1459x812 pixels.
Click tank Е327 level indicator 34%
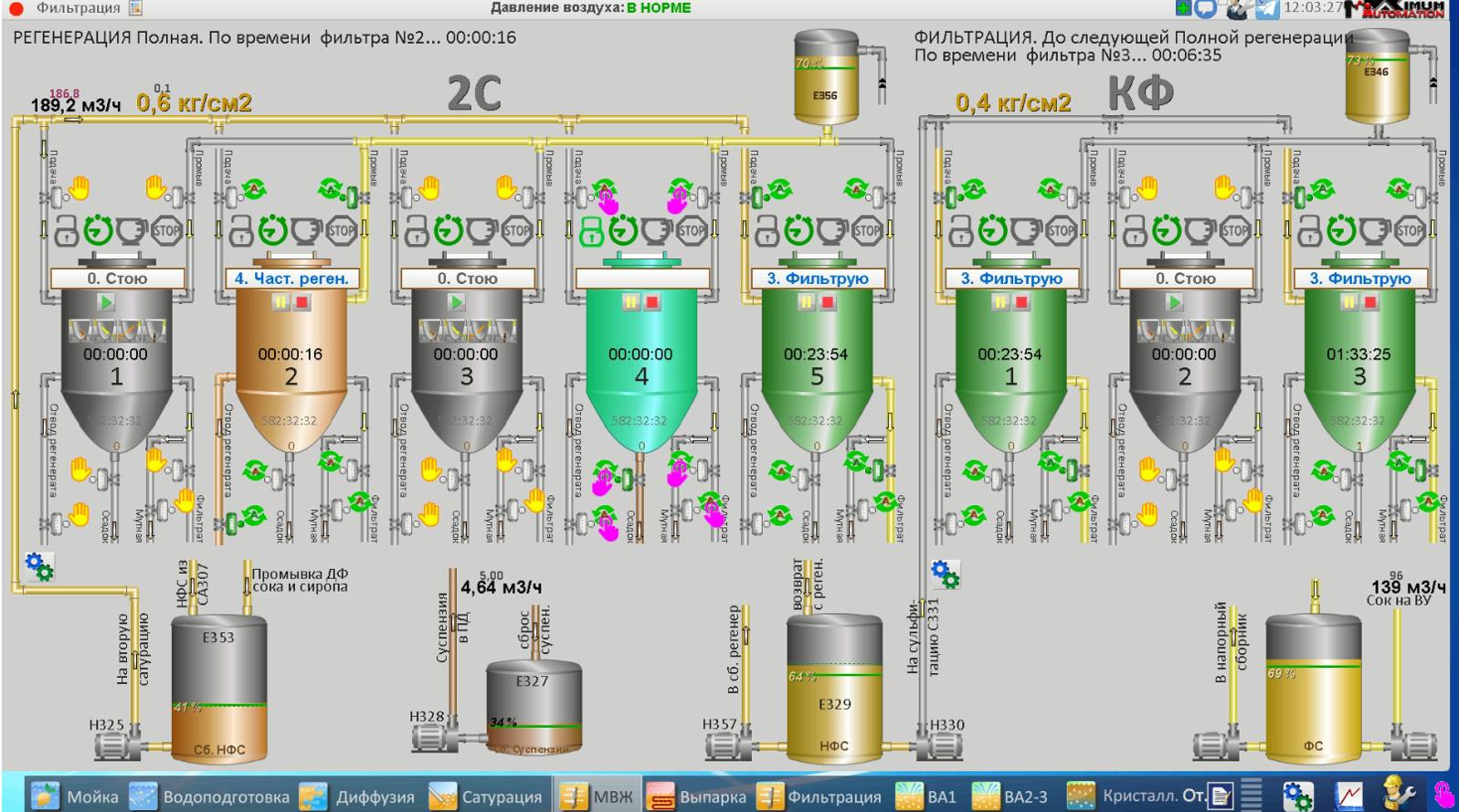503,722
